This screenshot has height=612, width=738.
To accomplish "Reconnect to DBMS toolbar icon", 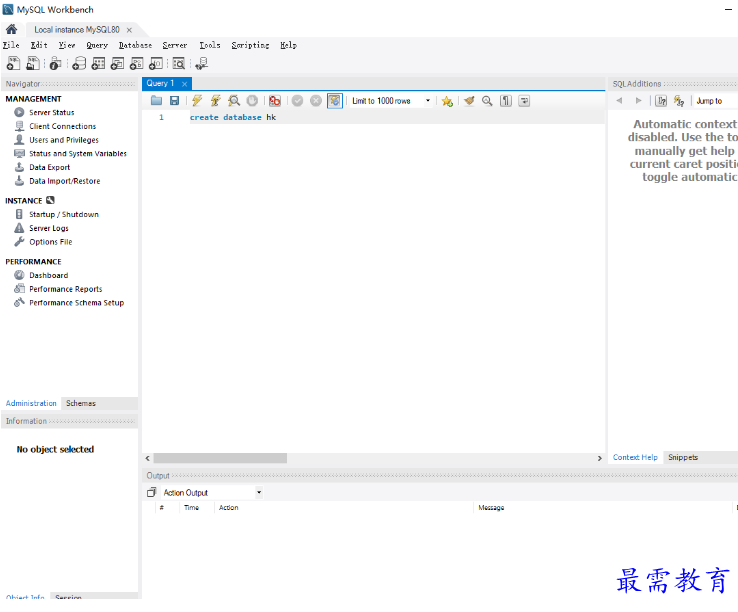I will 202,63.
